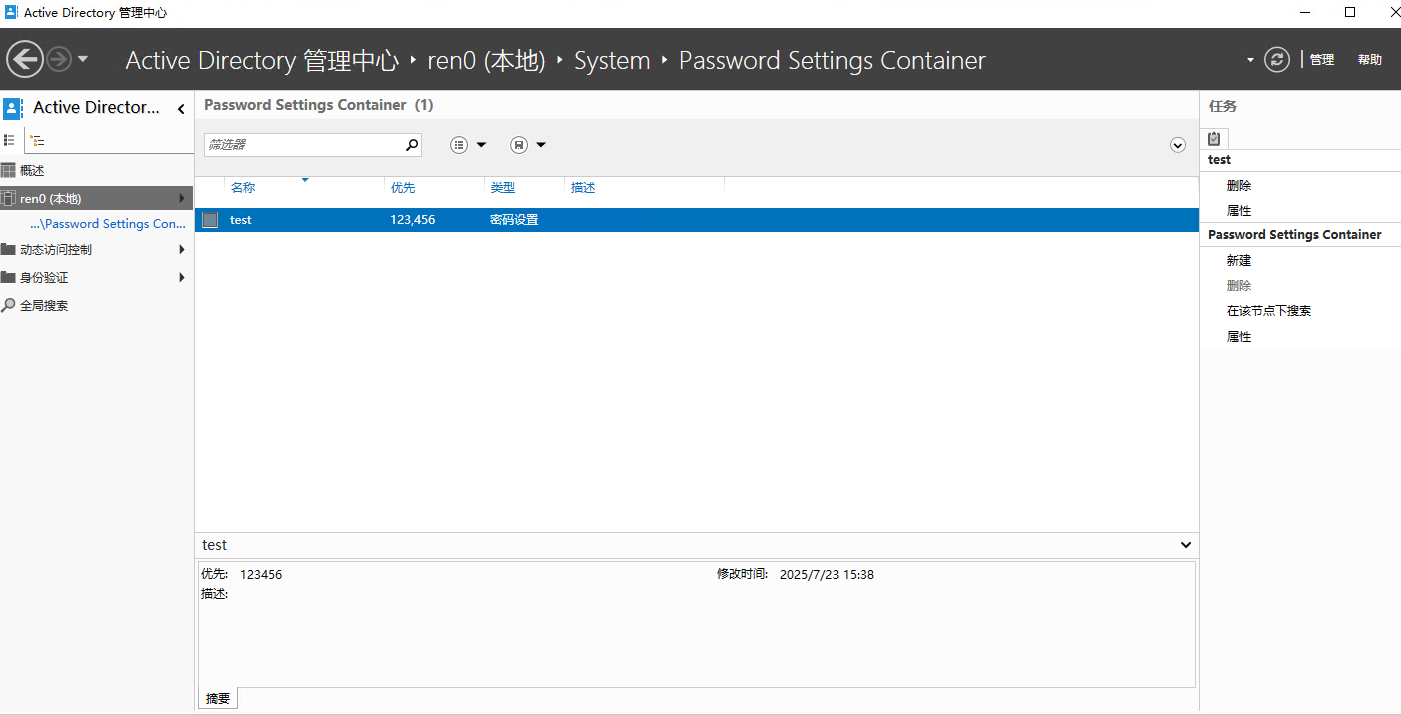Viewport: 1401px width, 715px height.
Task: Open the breadcrumb dropdown arrow beside refresh
Action: click(1250, 60)
